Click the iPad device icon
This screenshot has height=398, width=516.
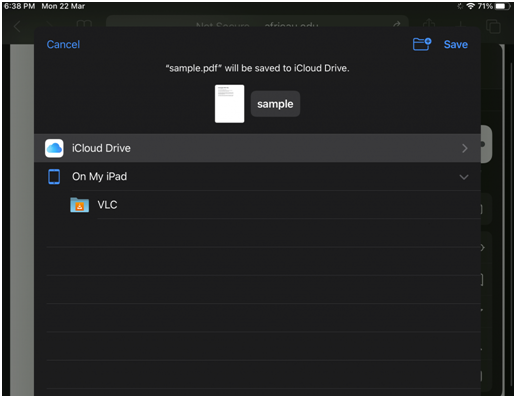click(x=54, y=177)
